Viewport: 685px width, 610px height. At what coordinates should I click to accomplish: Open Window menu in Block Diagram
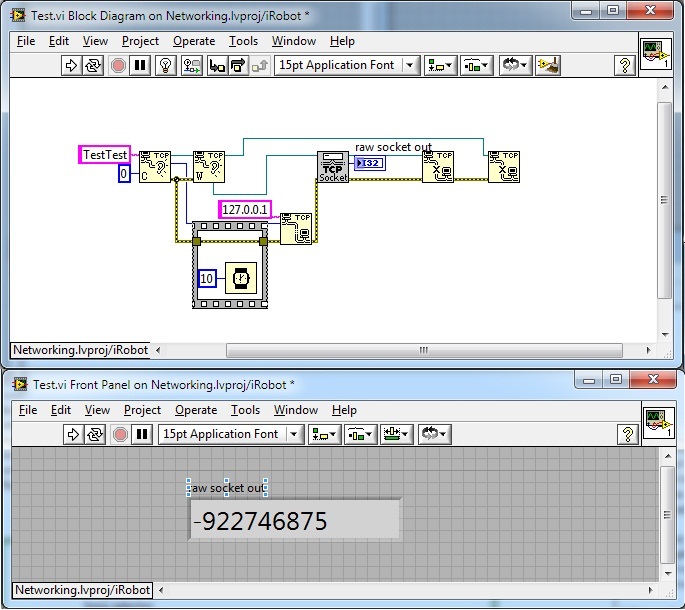coord(294,41)
